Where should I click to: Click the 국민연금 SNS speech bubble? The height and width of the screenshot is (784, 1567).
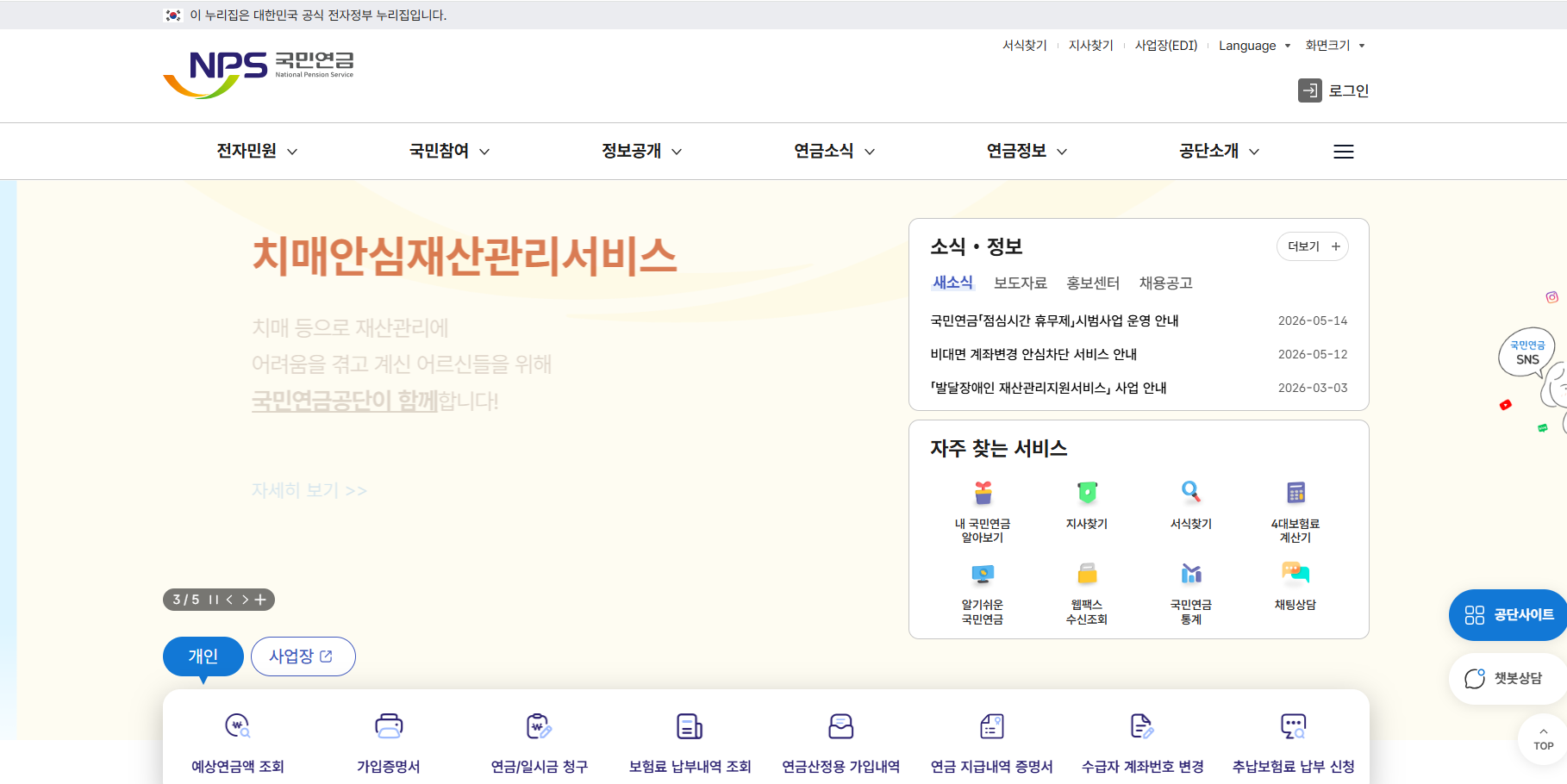pos(1526,352)
